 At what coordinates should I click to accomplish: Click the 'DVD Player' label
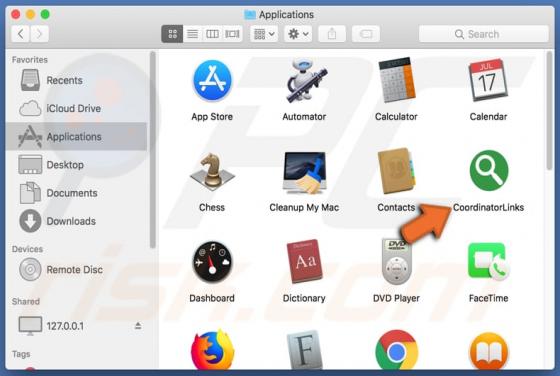click(x=396, y=298)
